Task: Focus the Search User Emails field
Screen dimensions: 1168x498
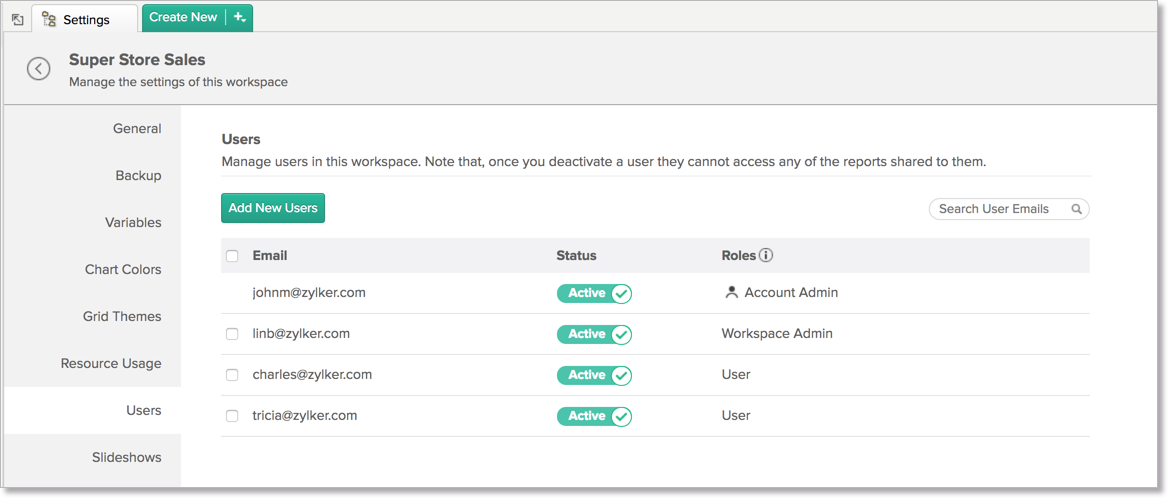Action: (996, 209)
